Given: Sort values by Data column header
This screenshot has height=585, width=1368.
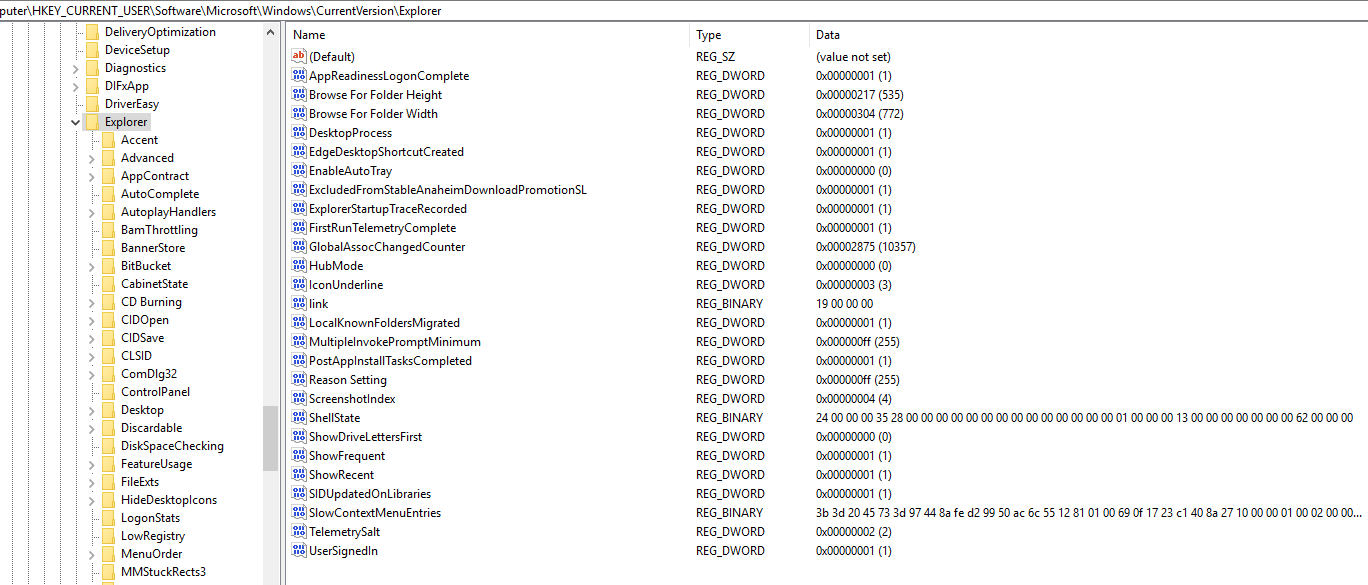Looking at the screenshot, I should (1089, 35).
